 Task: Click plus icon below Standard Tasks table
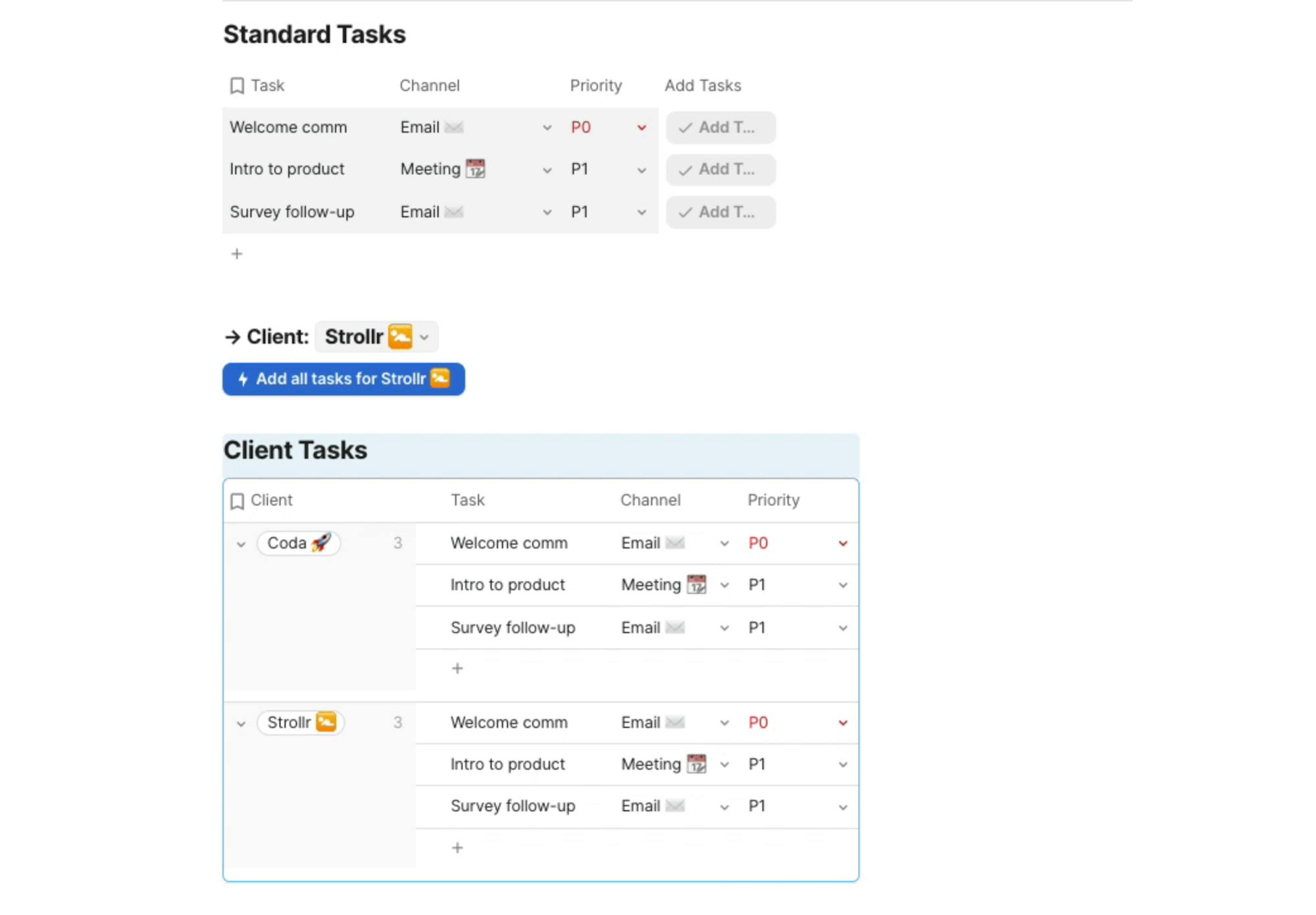coord(237,254)
